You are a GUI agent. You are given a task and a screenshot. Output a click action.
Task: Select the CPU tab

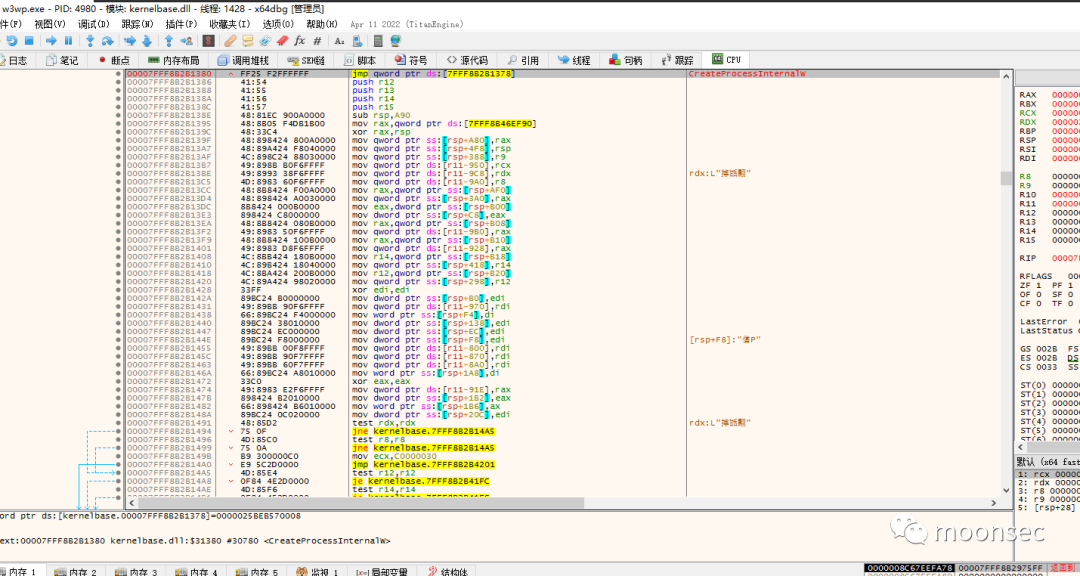pos(727,60)
